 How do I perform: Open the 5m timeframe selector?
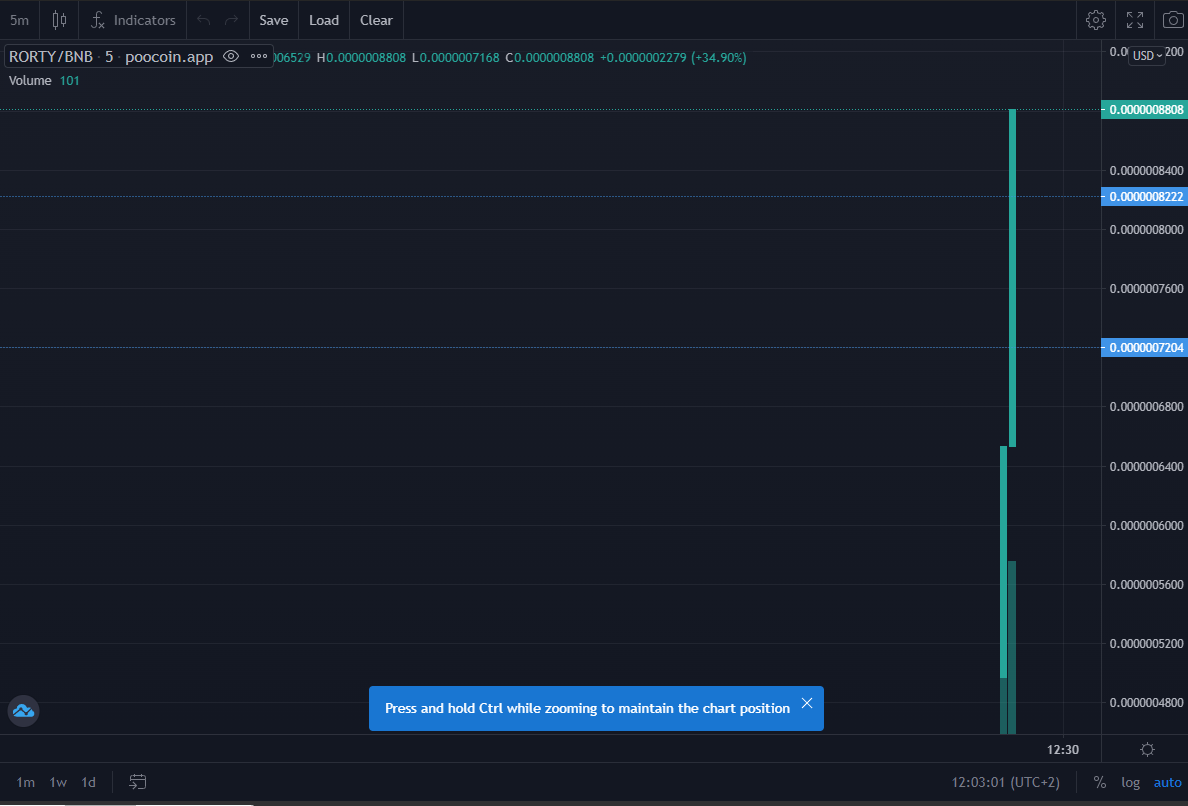[19, 20]
